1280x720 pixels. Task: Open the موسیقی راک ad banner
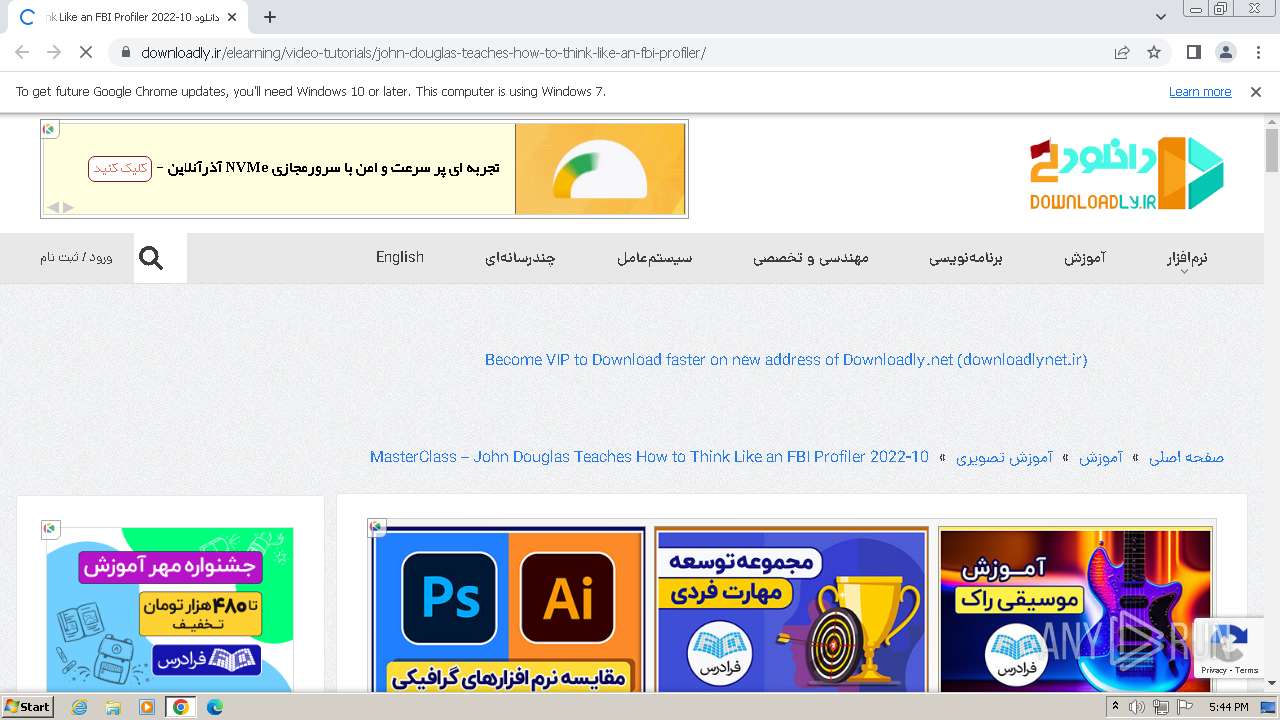coord(1075,610)
